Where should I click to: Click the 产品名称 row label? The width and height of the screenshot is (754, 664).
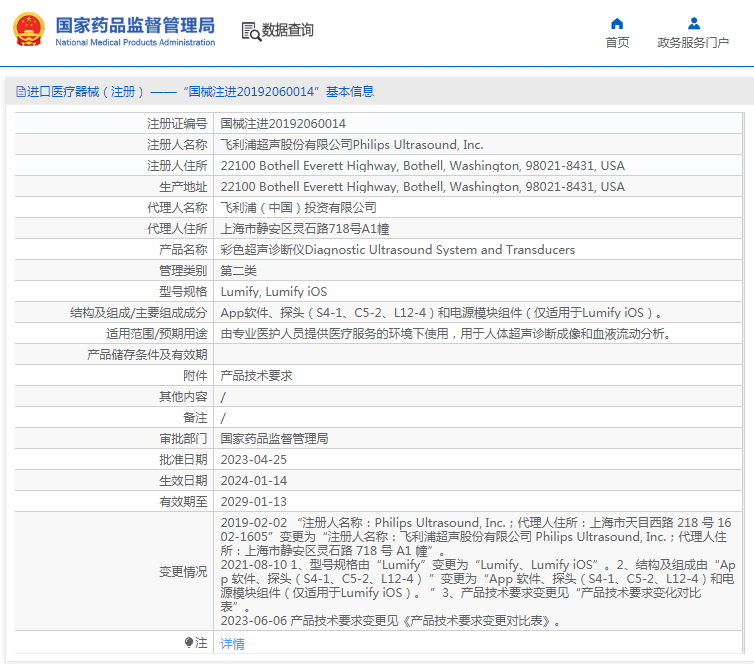(183, 250)
